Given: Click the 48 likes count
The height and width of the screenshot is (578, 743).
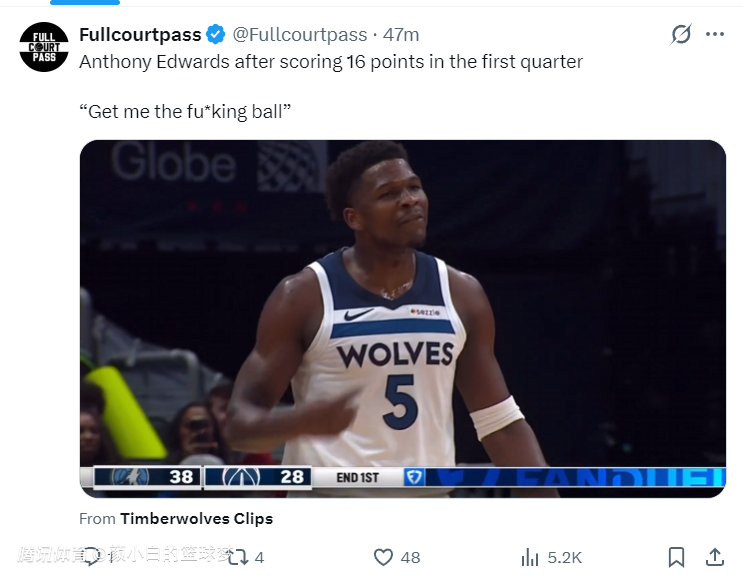Looking at the screenshot, I should click(410, 557).
